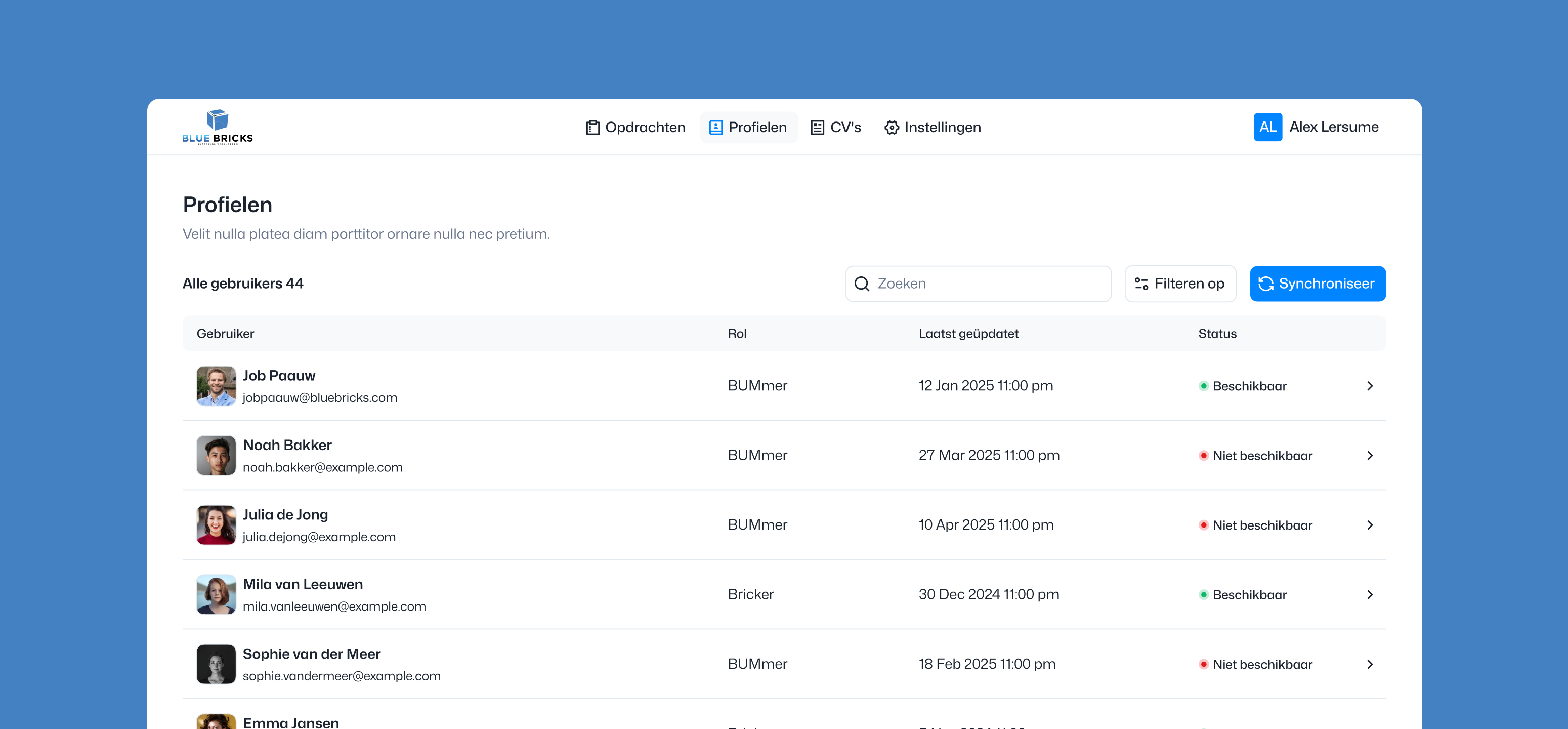The image size is (1568, 729).
Task: Sort by Rol column header
Action: pyautogui.click(x=737, y=333)
